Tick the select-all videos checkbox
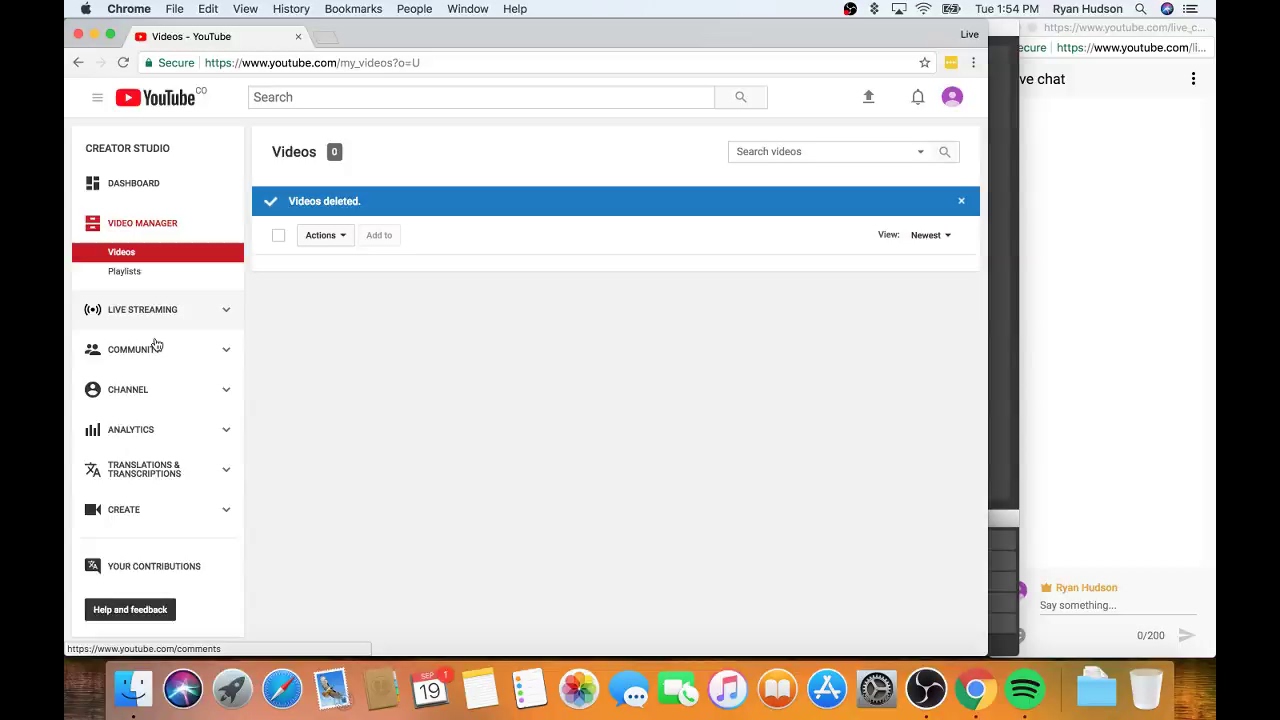 (278, 235)
